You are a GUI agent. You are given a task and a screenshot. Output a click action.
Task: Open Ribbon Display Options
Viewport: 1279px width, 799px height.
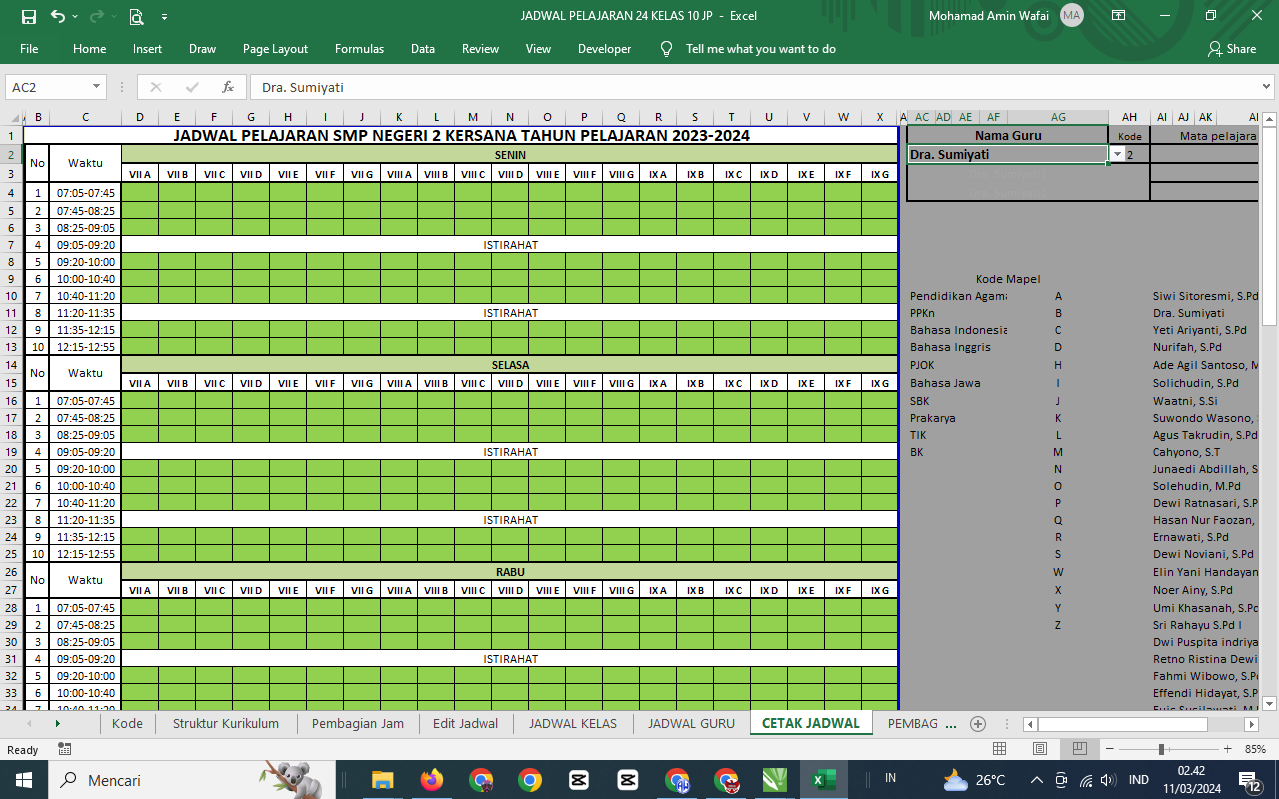point(1119,16)
